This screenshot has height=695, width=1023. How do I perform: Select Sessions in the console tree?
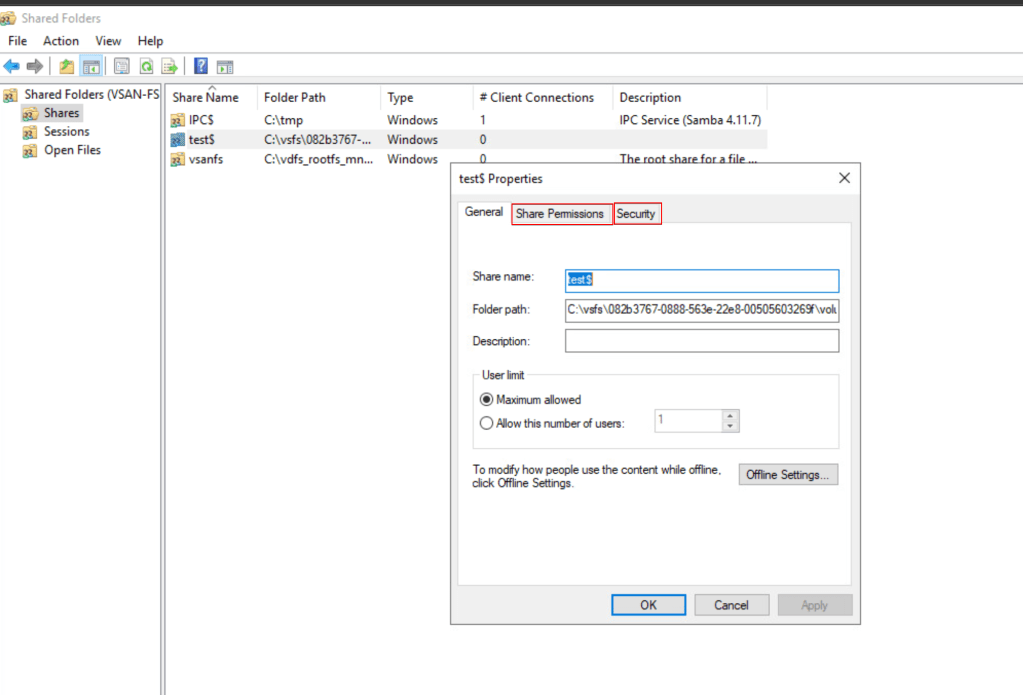pos(66,132)
